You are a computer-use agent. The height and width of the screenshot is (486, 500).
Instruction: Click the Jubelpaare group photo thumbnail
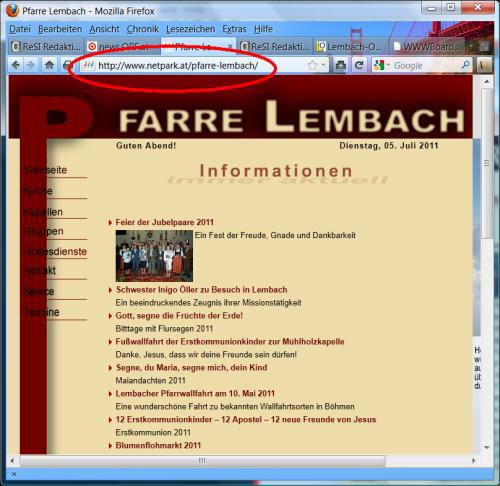154,256
